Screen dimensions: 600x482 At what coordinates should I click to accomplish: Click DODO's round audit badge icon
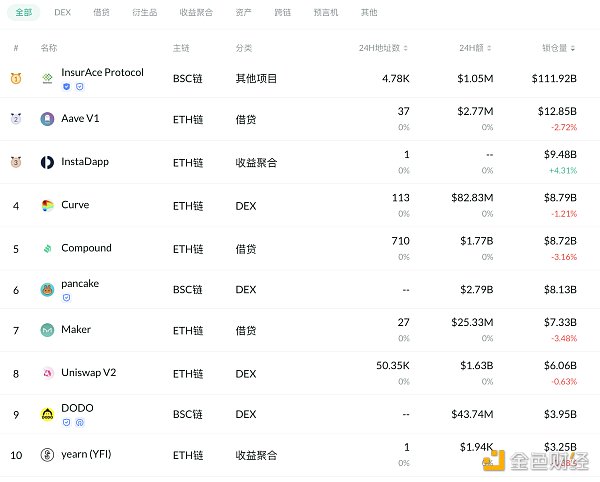pos(80,422)
